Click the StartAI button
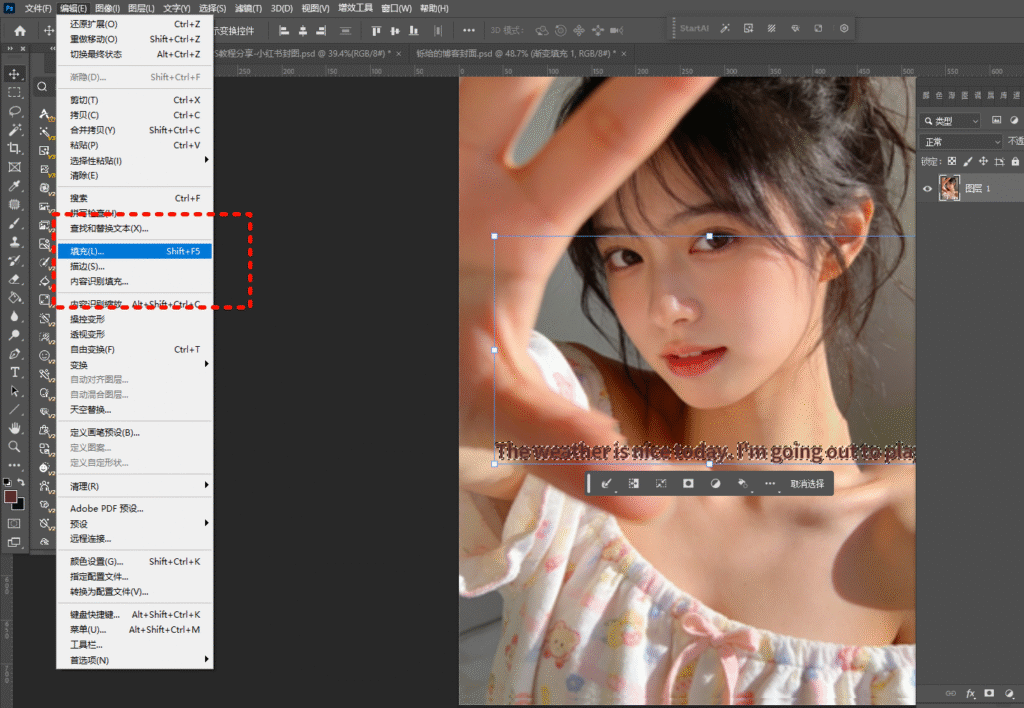 pyautogui.click(x=693, y=28)
